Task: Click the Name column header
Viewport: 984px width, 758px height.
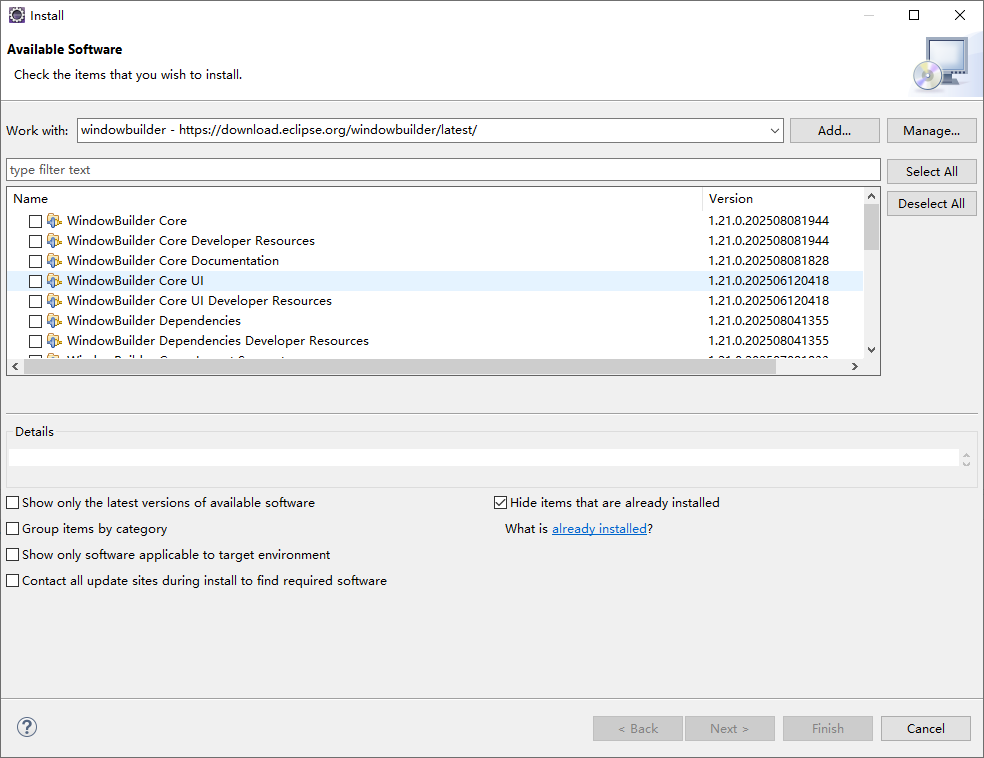Action: pyautogui.click(x=355, y=199)
